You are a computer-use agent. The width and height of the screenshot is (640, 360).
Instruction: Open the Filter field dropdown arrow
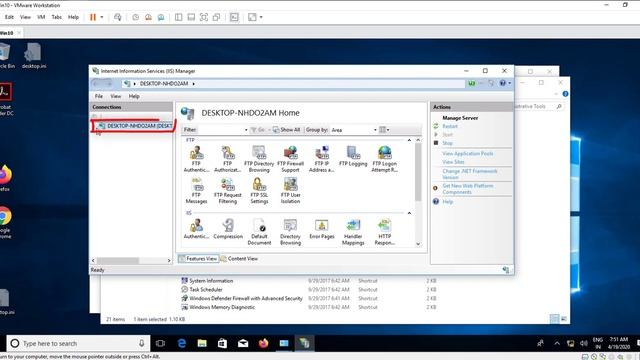pos(246,130)
